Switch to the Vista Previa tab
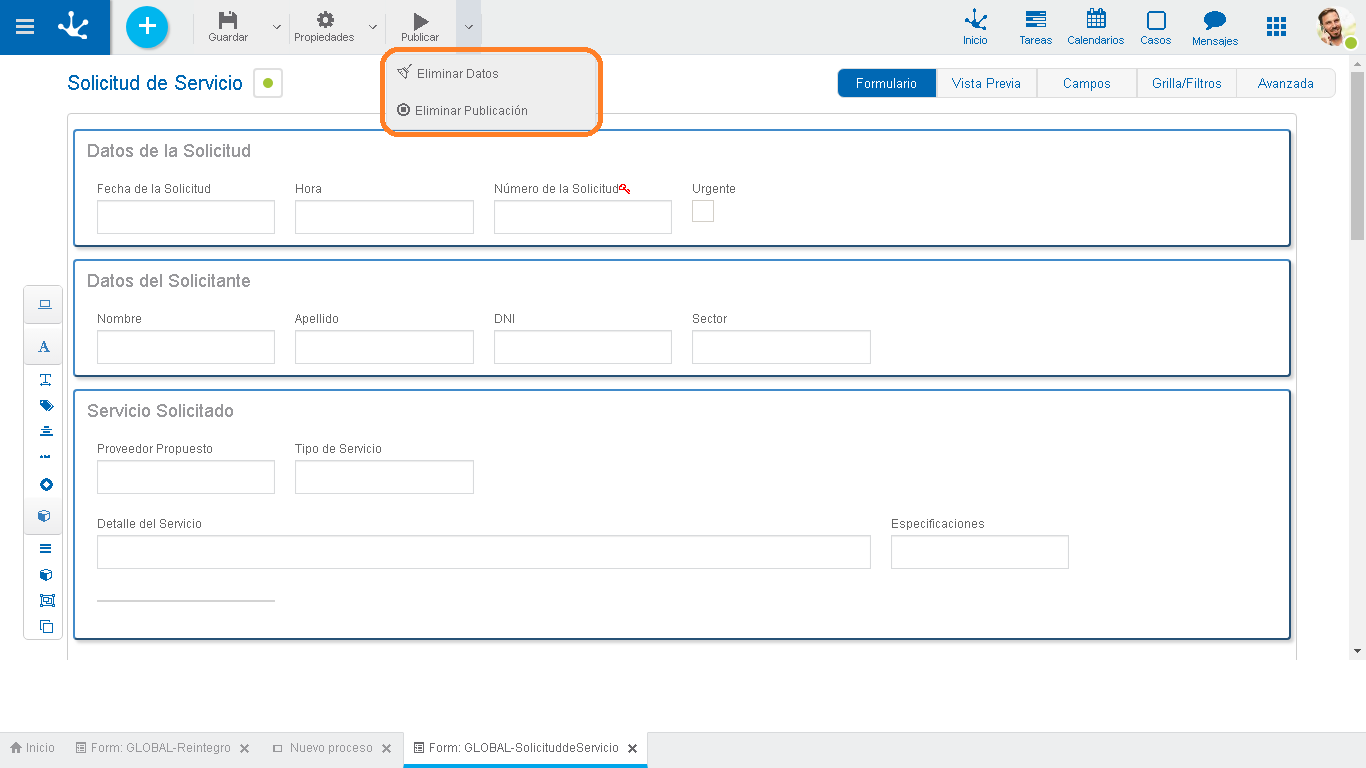Viewport: 1366px width, 768px height. [x=986, y=83]
